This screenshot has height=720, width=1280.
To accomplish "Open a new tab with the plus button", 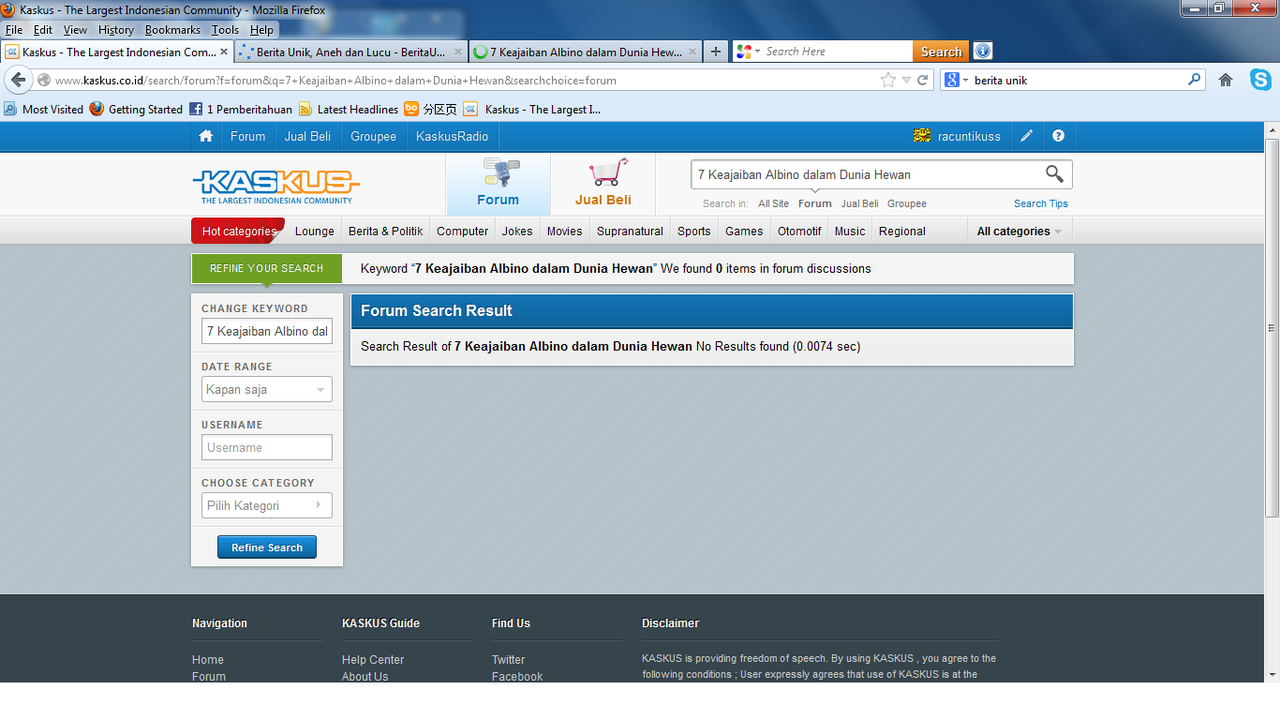I will [716, 52].
